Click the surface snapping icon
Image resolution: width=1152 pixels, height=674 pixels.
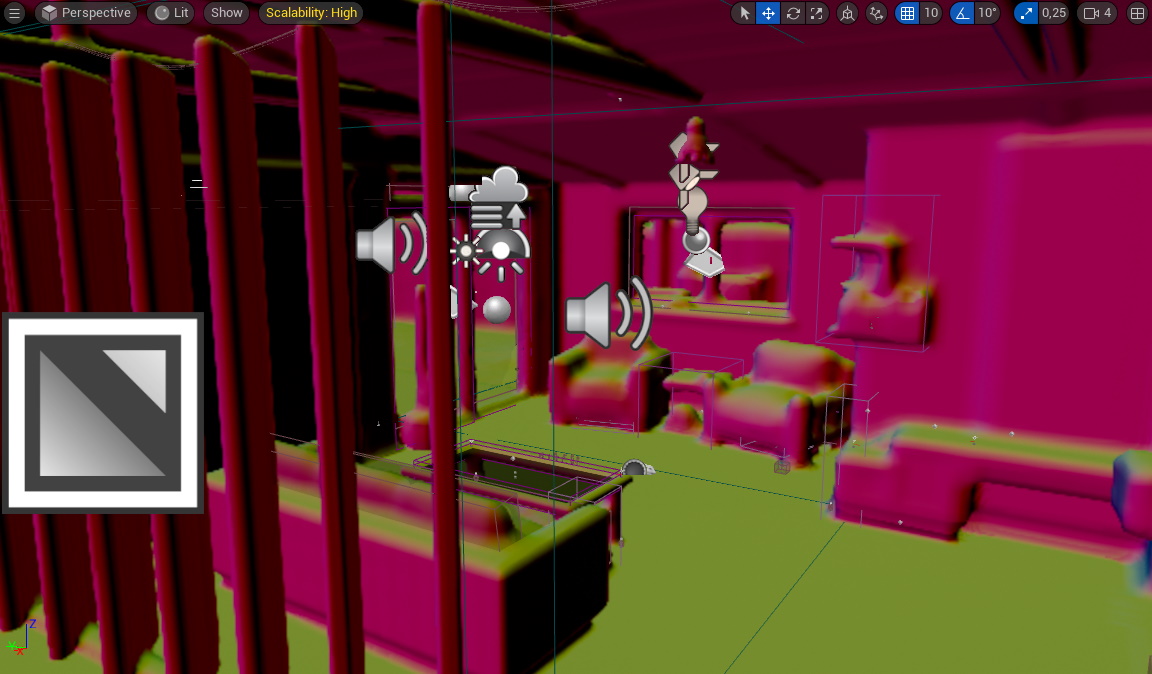[877, 13]
